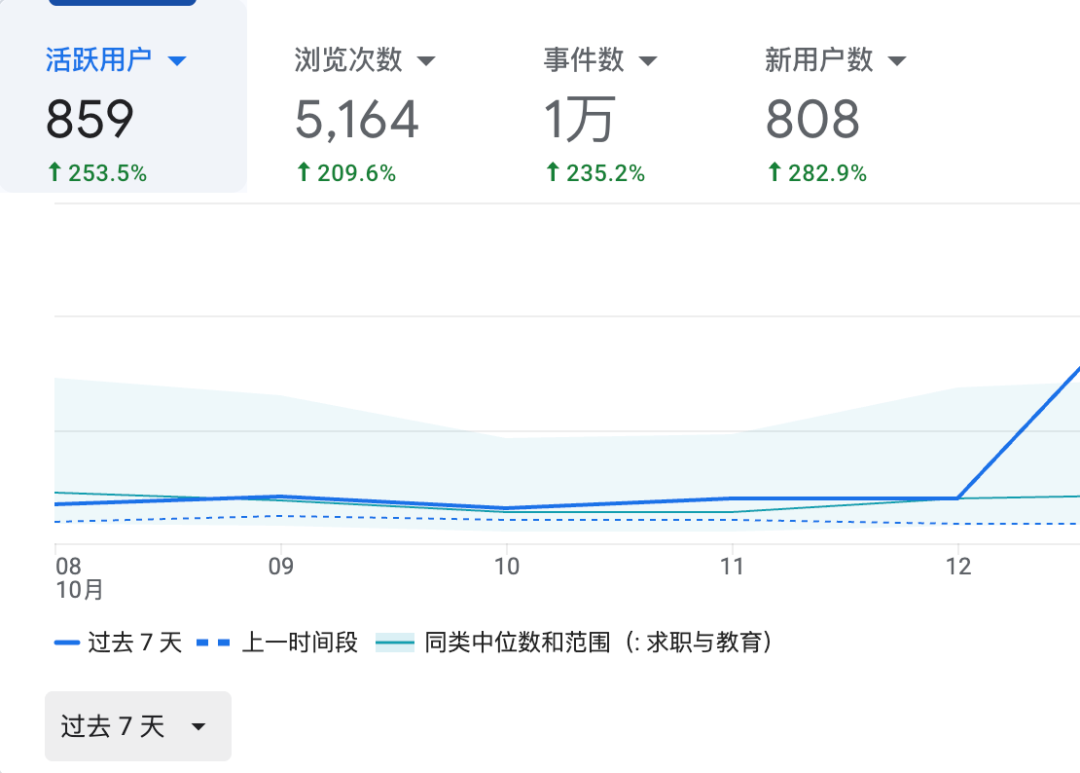The image size is (1080, 773).
Task: Click the 08 10月 date axis label
Action: tap(79, 579)
